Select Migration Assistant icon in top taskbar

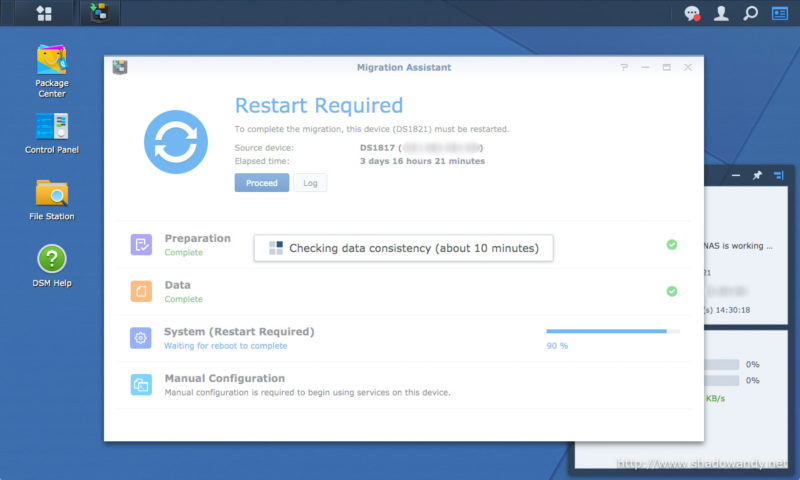point(99,13)
